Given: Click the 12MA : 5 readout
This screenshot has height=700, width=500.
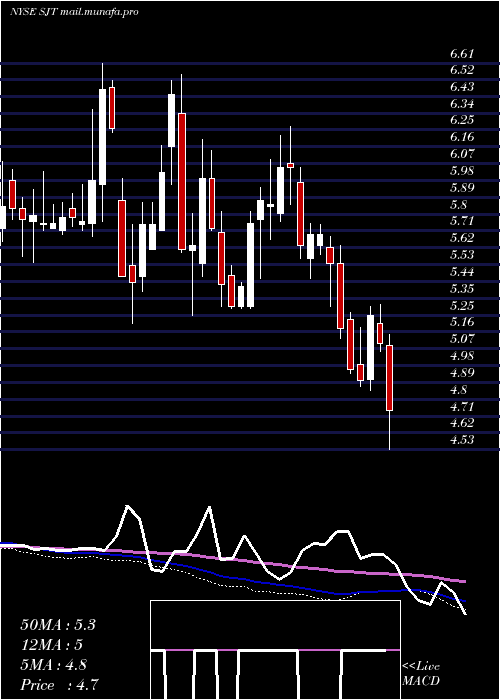Looking at the screenshot, I should coord(52,645).
